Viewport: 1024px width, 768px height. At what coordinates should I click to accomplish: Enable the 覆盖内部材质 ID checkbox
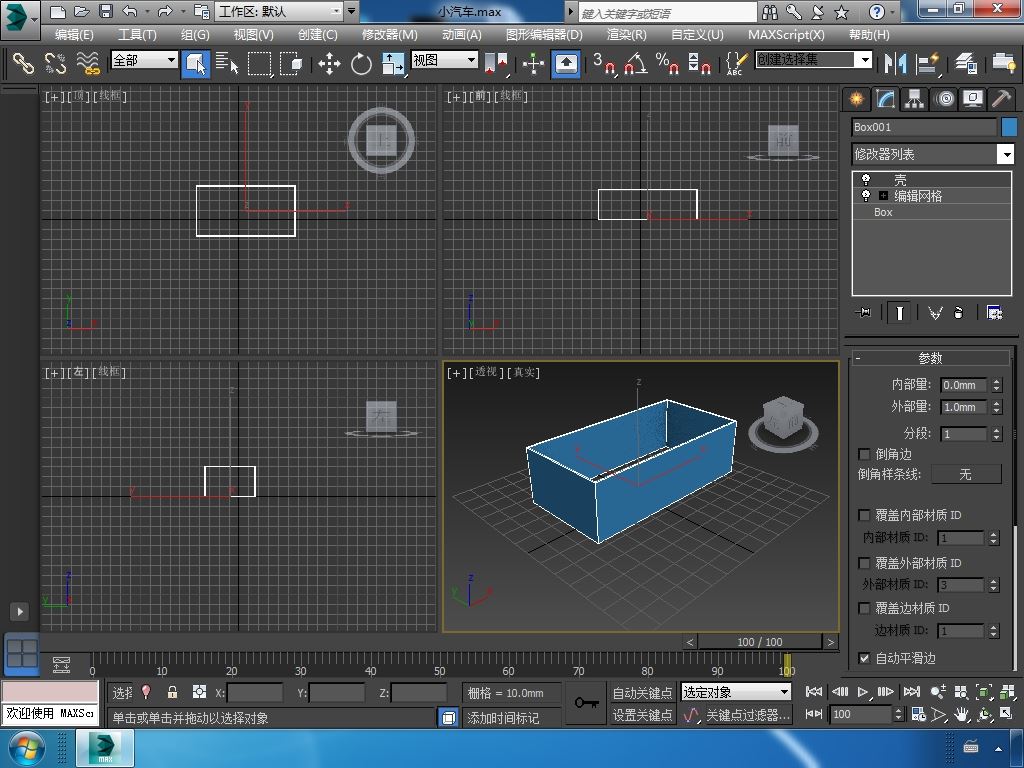(x=864, y=515)
